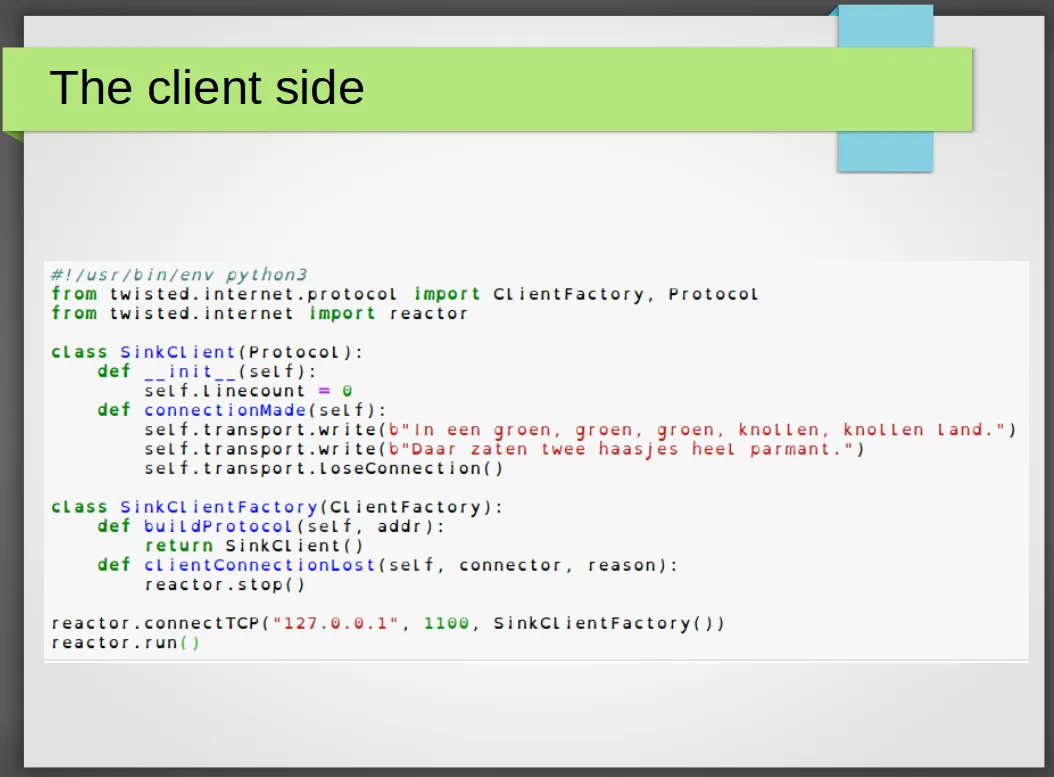Click the "reactor.stop()" line

225,585
